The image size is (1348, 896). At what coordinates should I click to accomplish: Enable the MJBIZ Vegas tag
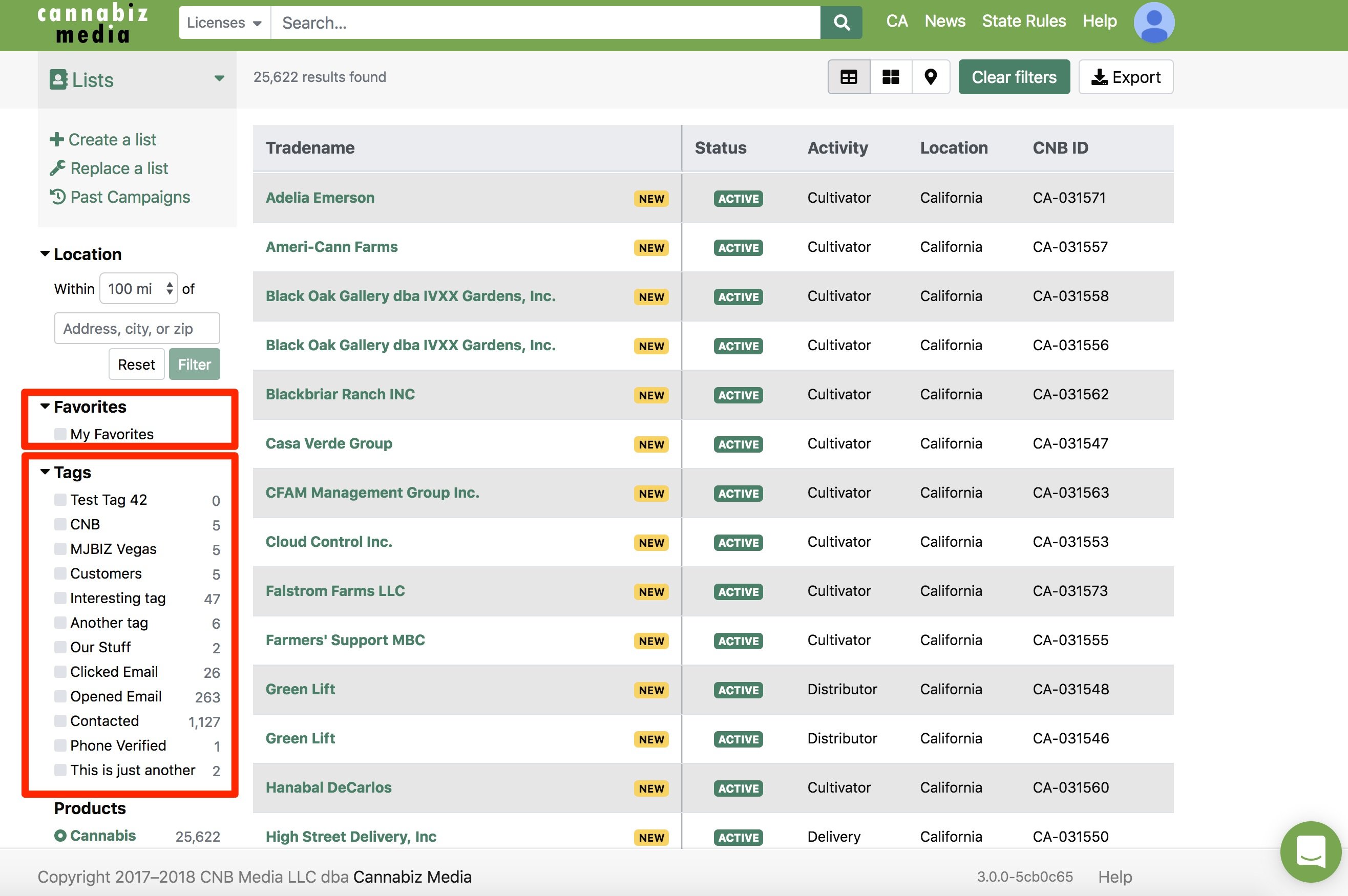pos(60,548)
